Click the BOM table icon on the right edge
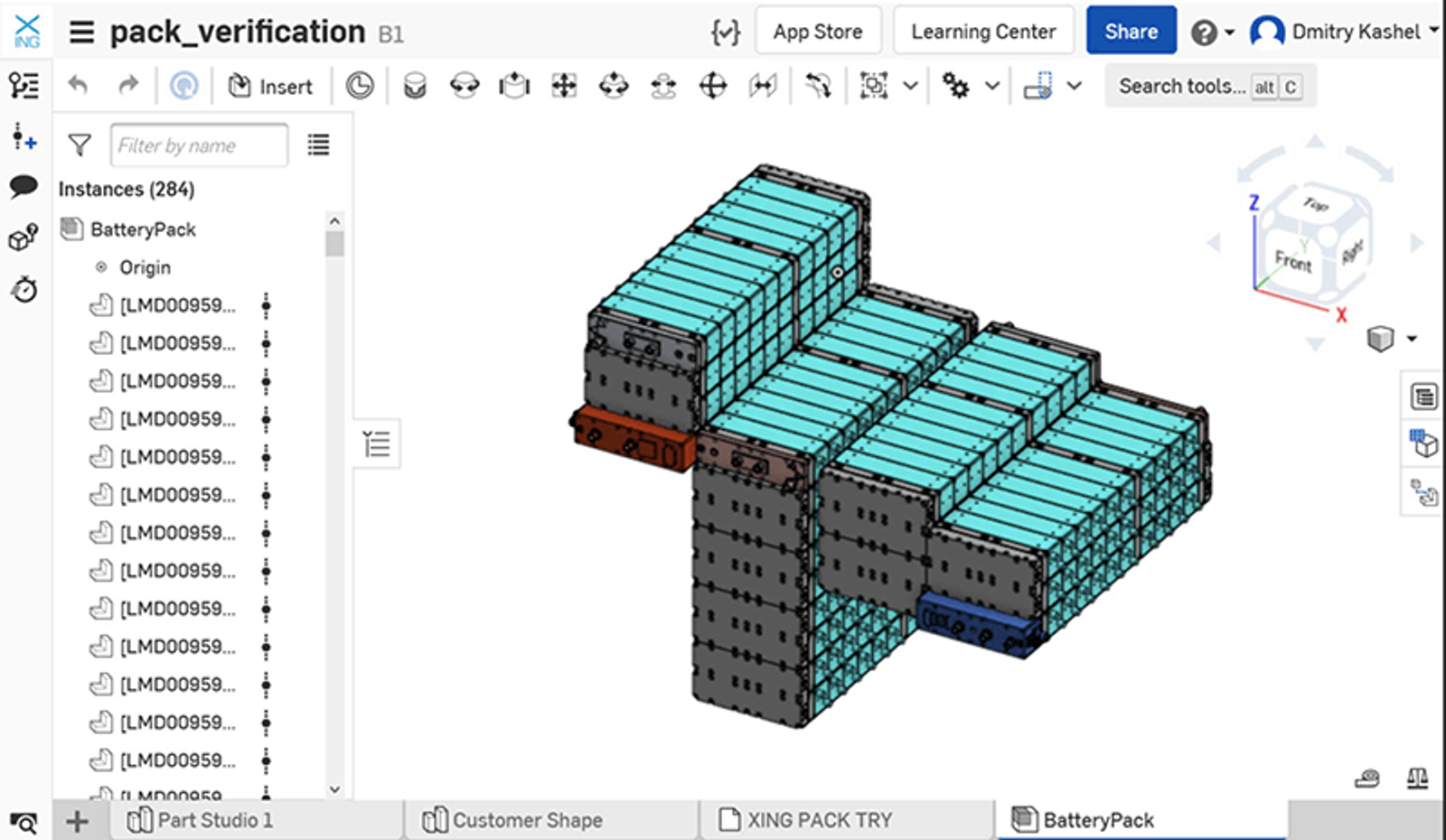Screen dimensions: 1446x840 coord(1423,396)
